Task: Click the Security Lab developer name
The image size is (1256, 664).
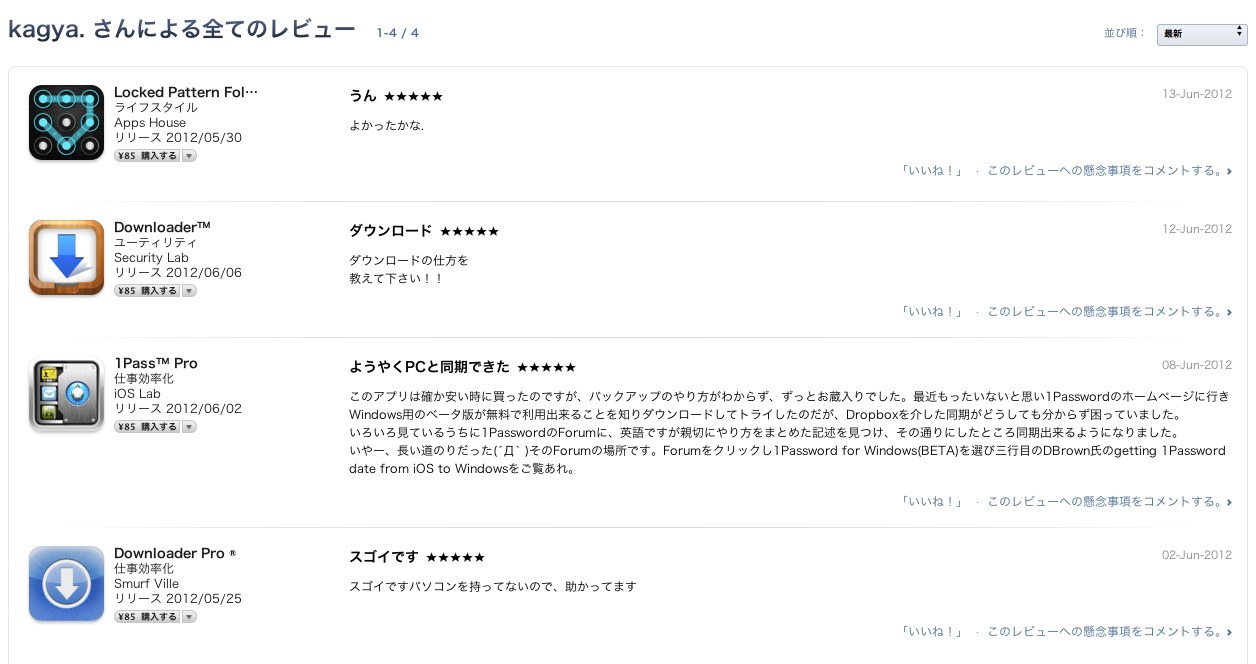Action: point(151,258)
